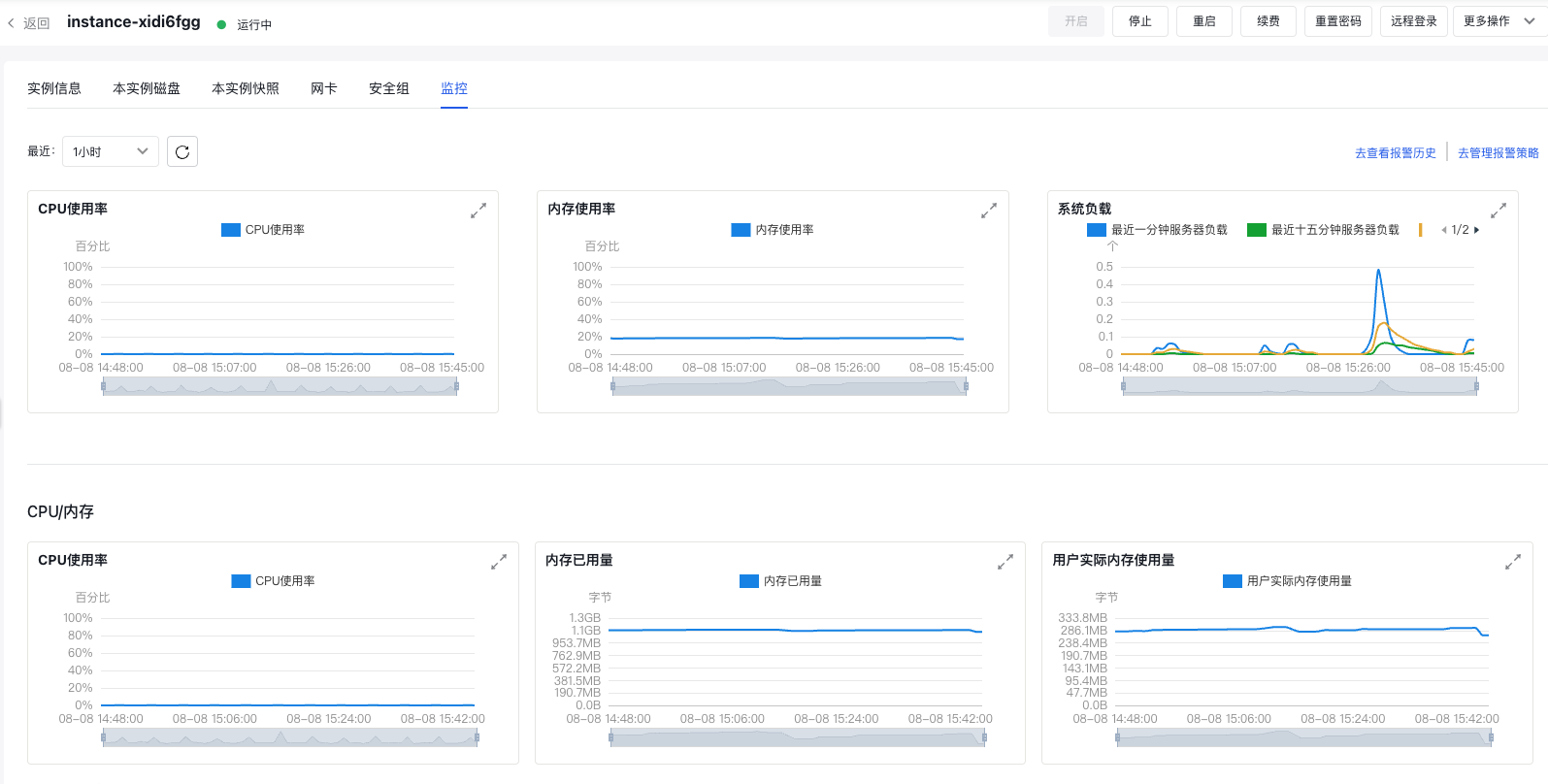Expand the 内存使用率 chart fullscreen
This screenshot has height=784, width=1548.
click(x=989, y=211)
